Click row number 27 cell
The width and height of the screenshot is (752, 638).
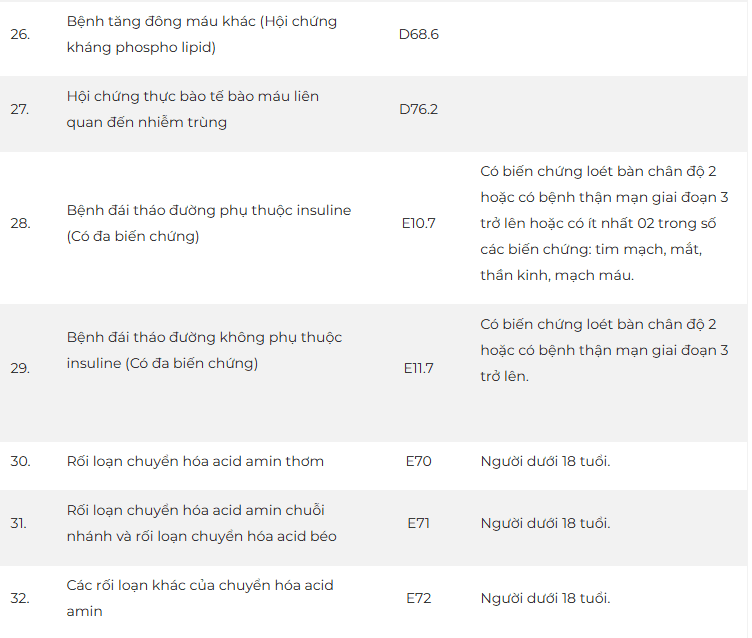coord(20,109)
